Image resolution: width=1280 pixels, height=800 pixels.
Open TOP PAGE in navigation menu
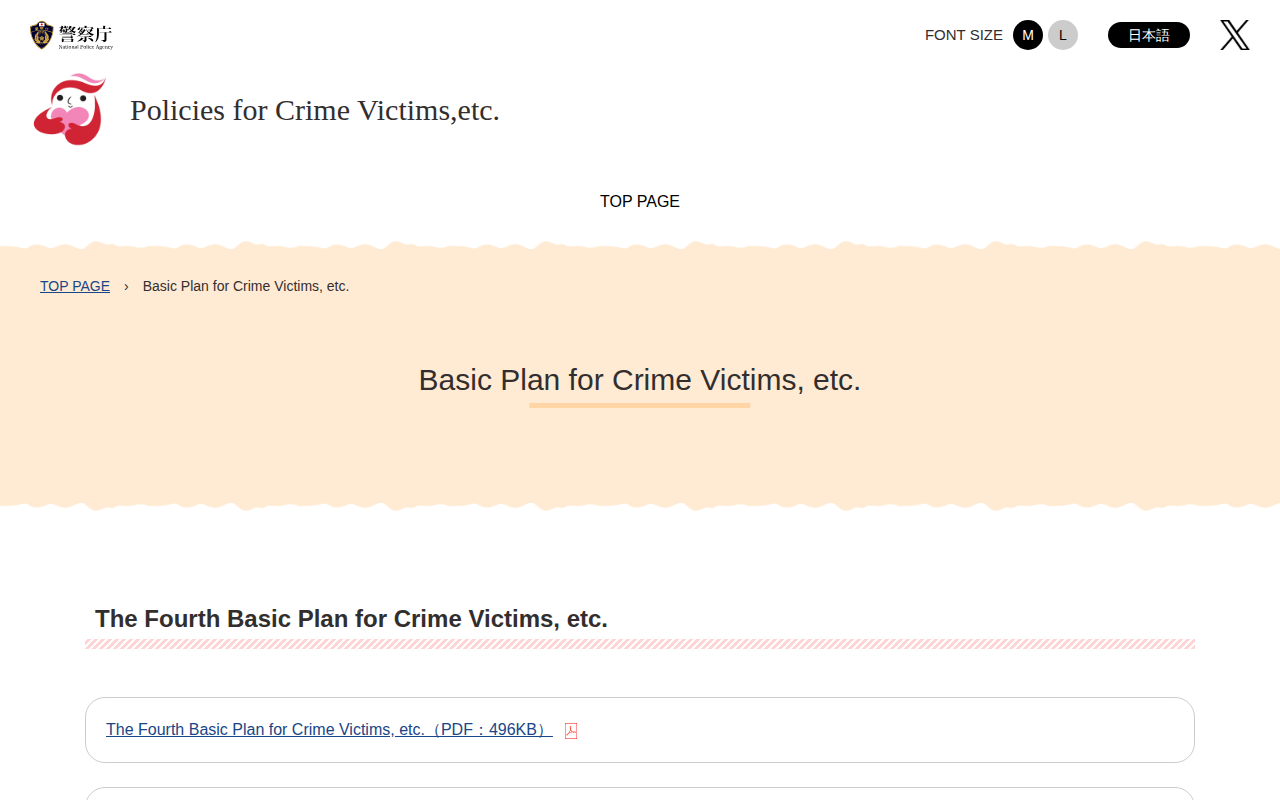coord(639,202)
